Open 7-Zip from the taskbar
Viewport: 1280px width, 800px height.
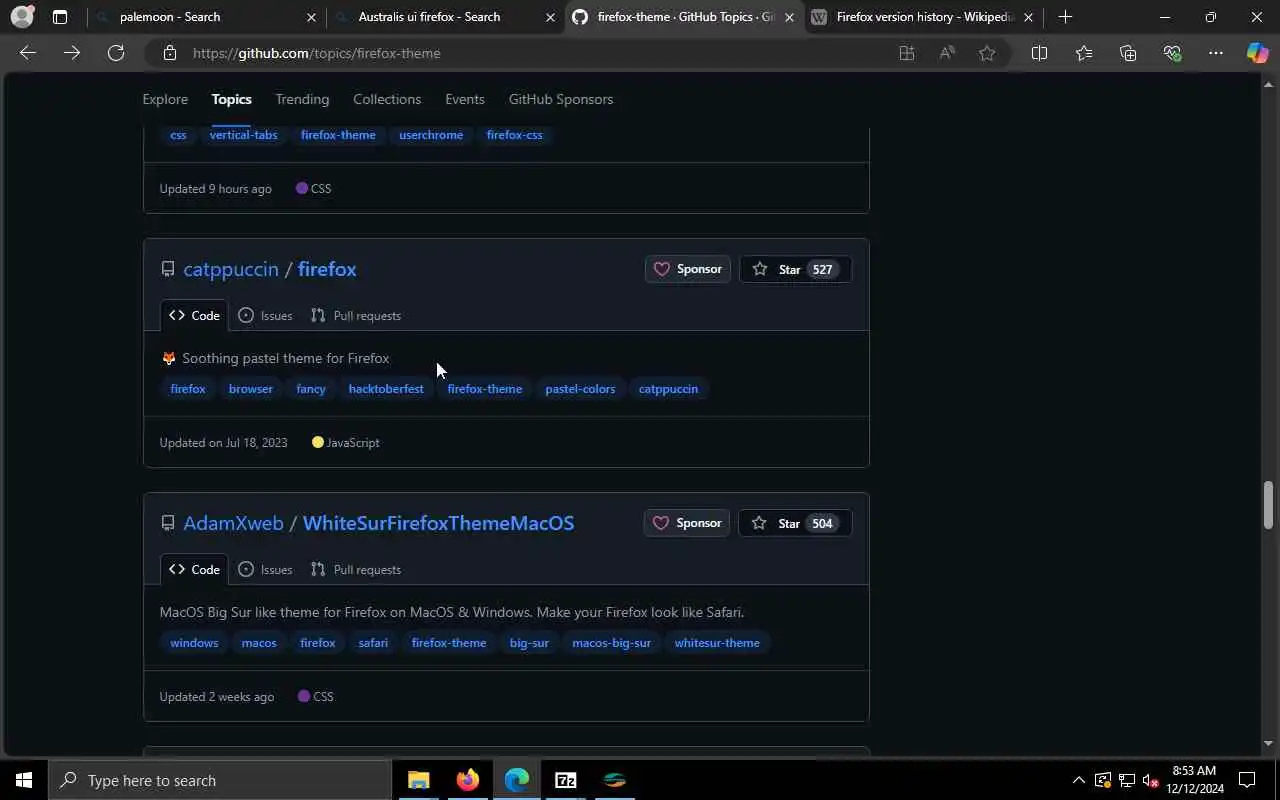pyautogui.click(x=565, y=780)
